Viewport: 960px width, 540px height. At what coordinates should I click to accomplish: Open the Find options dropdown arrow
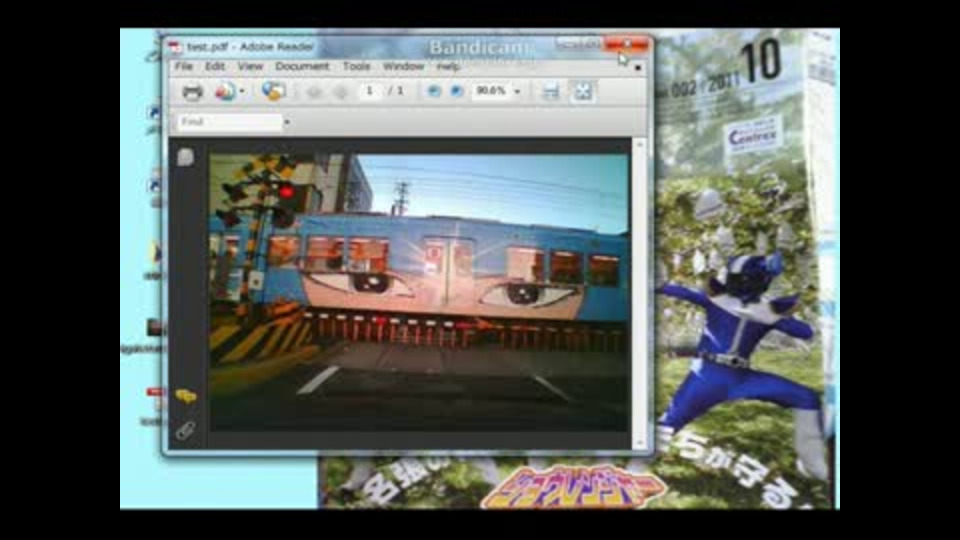click(x=287, y=122)
